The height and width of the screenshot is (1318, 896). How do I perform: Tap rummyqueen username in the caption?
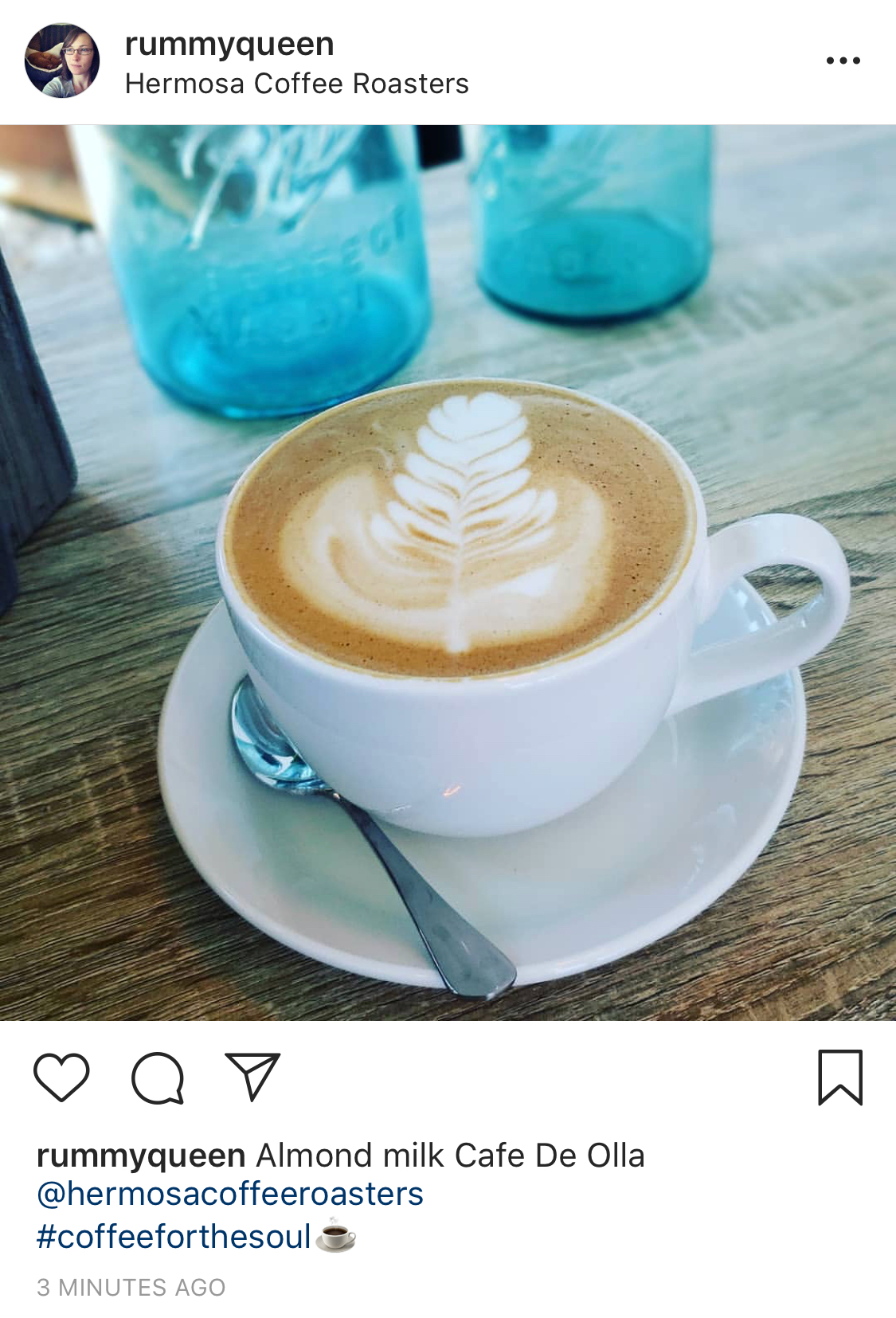coord(141,1156)
